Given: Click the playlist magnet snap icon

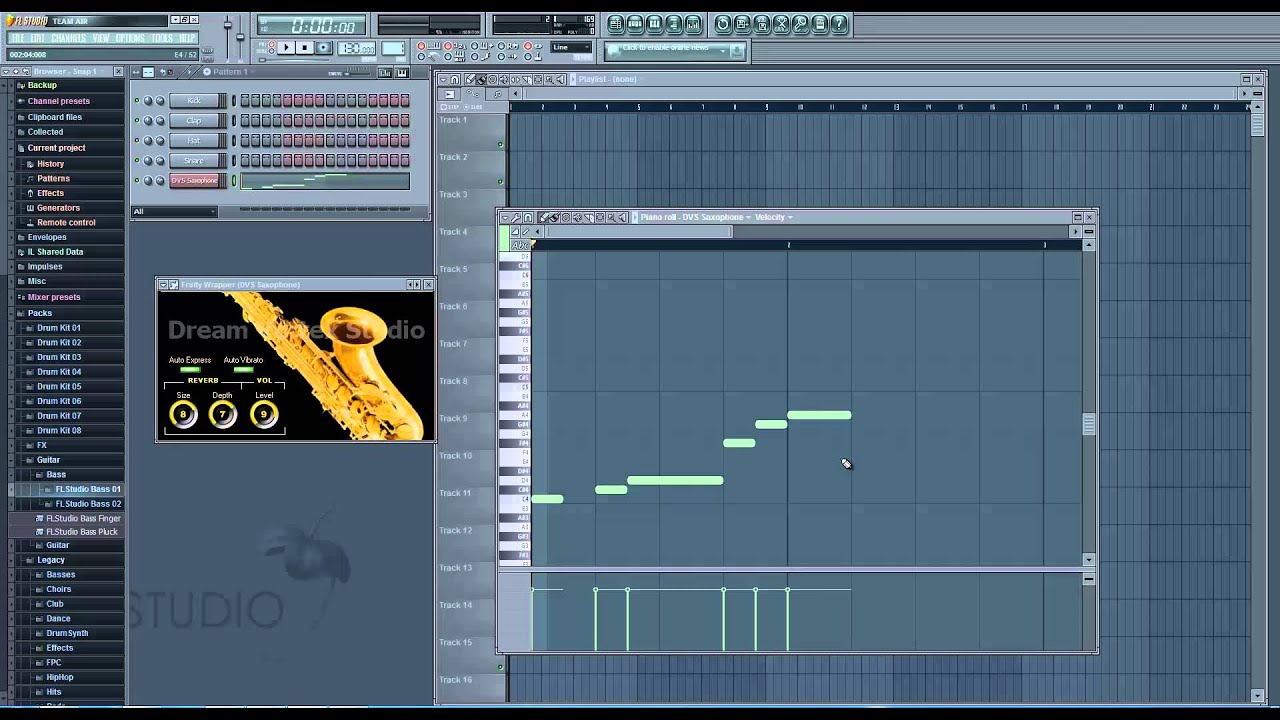Looking at the screenshot, I should tap(455, 79).
